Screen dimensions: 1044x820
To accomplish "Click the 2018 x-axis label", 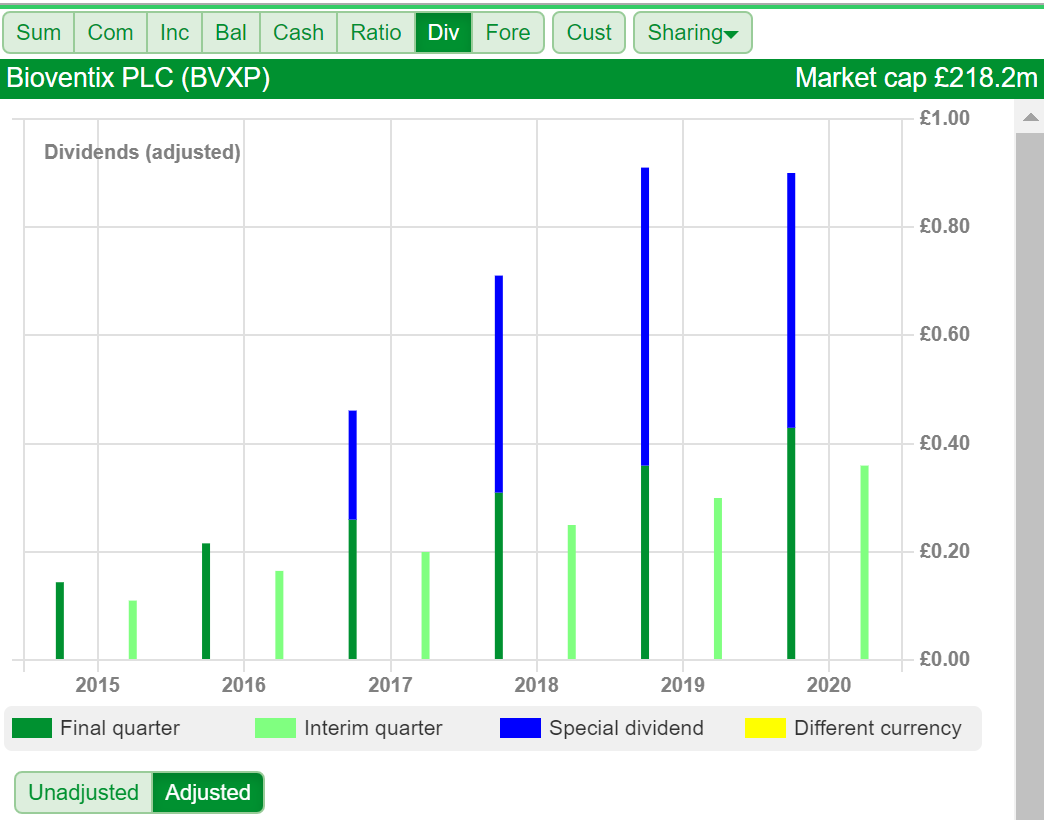I will [537, 684].
